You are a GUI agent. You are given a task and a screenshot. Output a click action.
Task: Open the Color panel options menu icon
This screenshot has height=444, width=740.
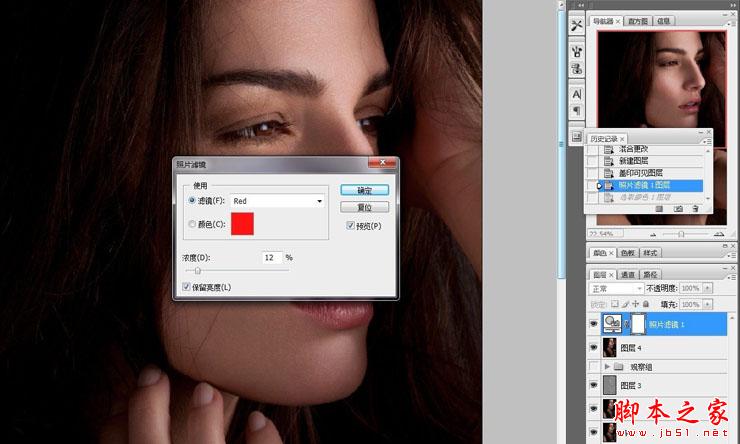pos(731,255)
